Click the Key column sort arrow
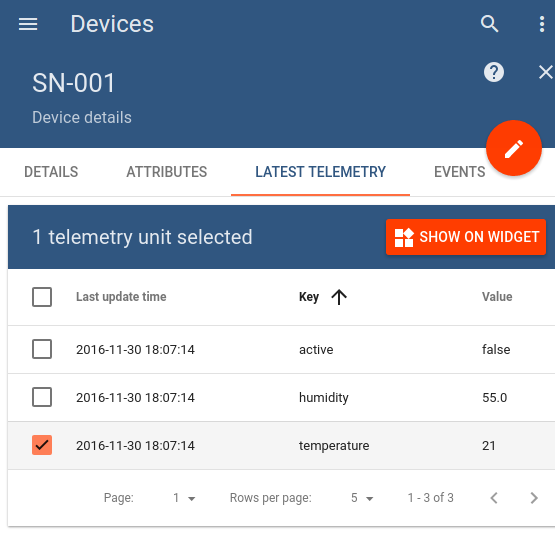Screen dimensions: 555x534 coord(339,297)
